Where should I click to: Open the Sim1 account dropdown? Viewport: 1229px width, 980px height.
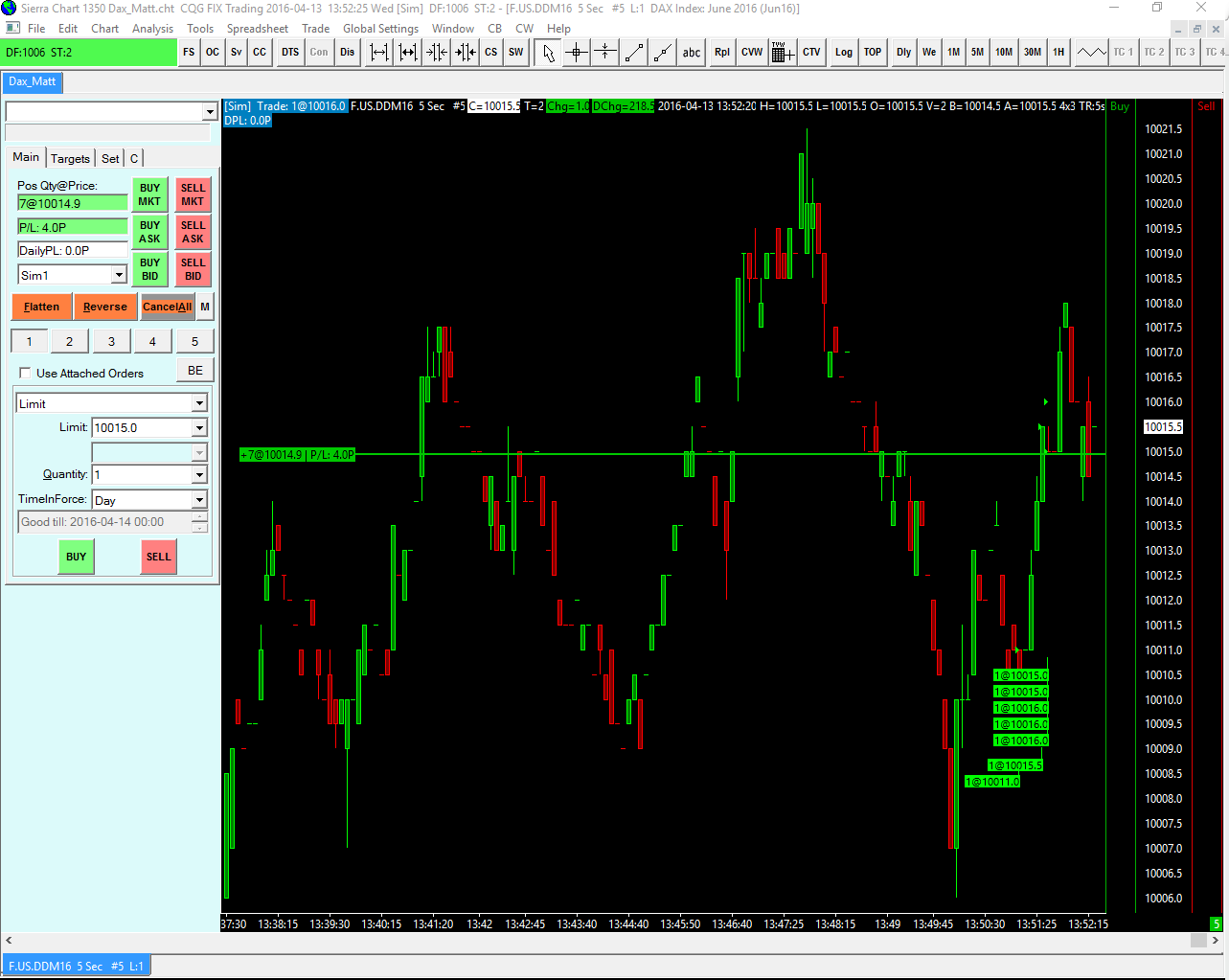pos(120,275)
